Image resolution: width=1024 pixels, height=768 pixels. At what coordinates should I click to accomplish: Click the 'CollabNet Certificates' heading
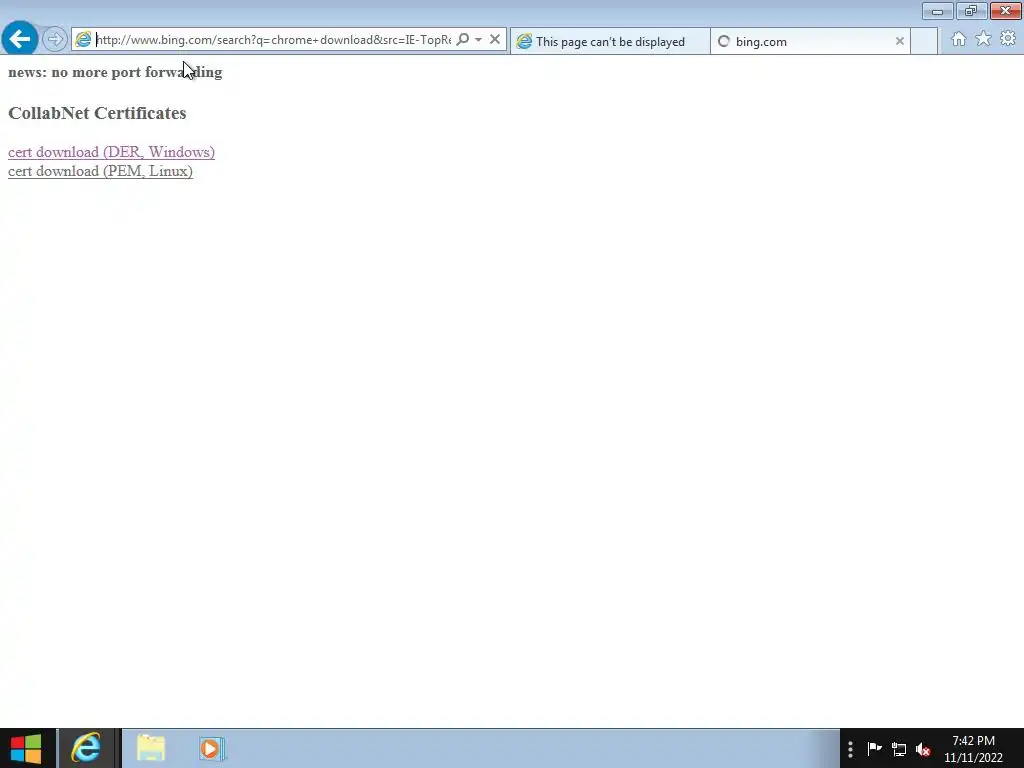tap(97, 113)
